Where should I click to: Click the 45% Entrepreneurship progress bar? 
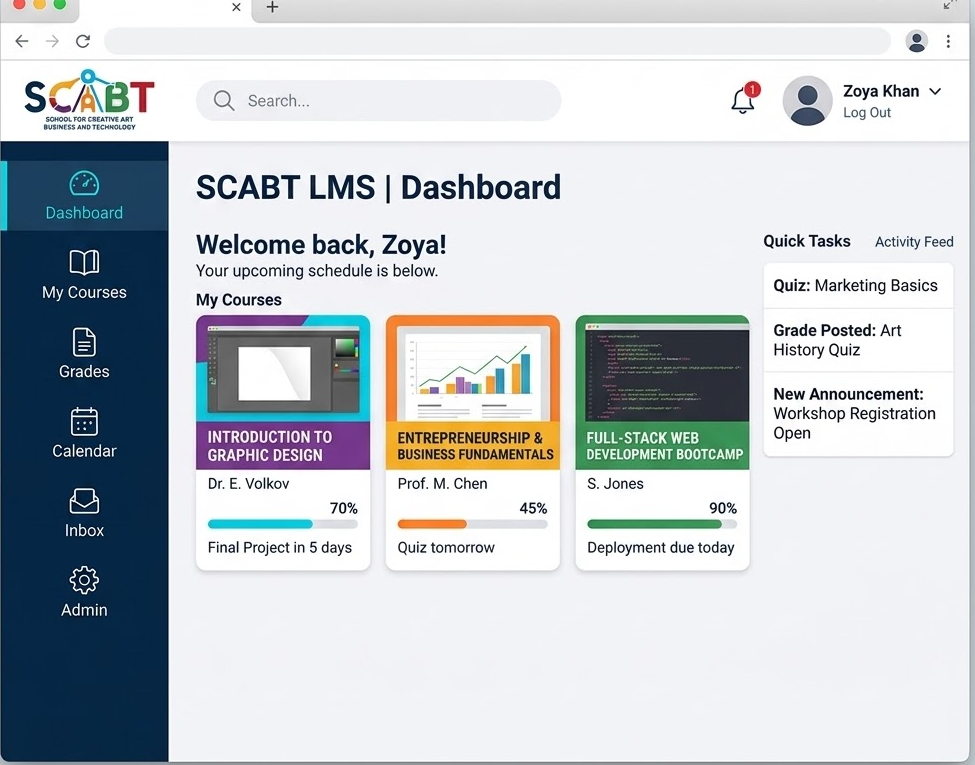pyautogui.click(x=473, y=524)
